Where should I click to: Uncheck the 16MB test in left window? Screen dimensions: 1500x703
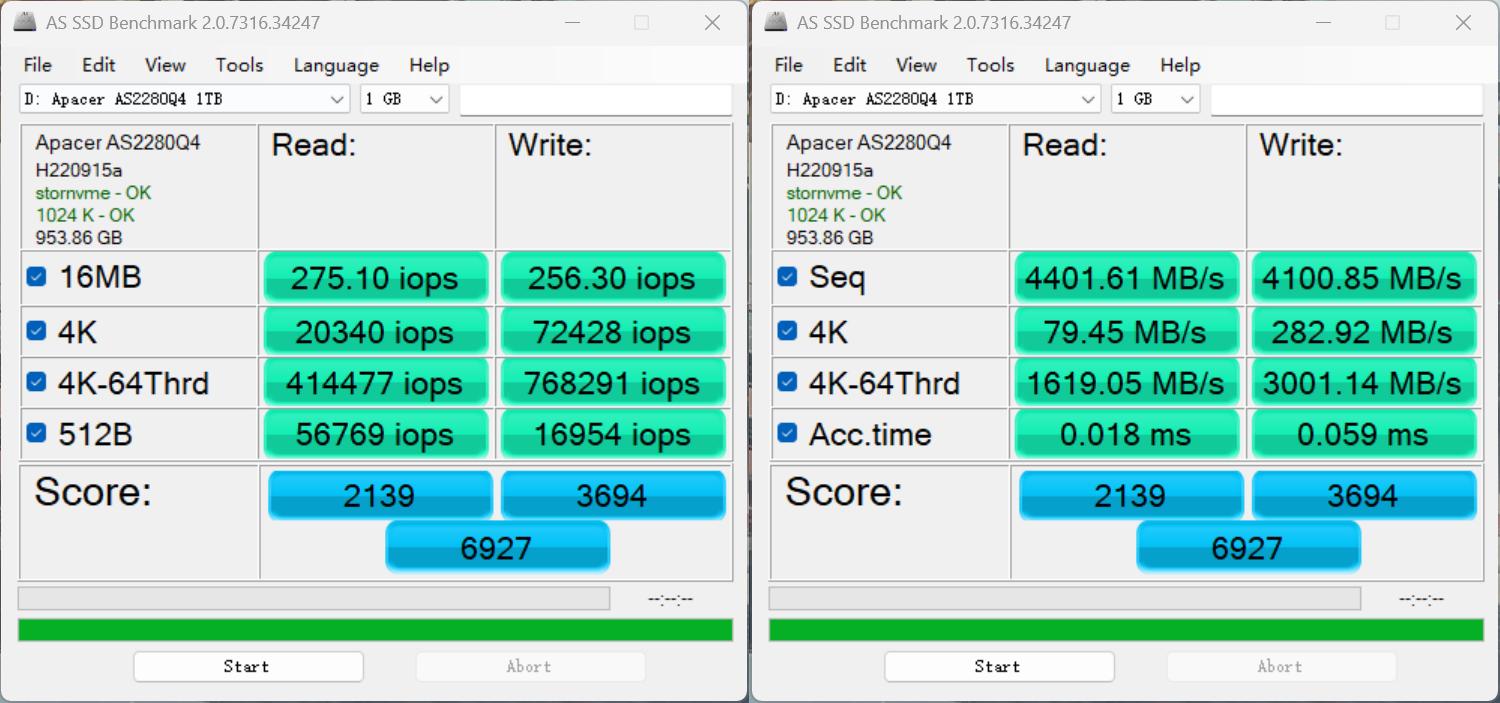(x=36, y=277)
